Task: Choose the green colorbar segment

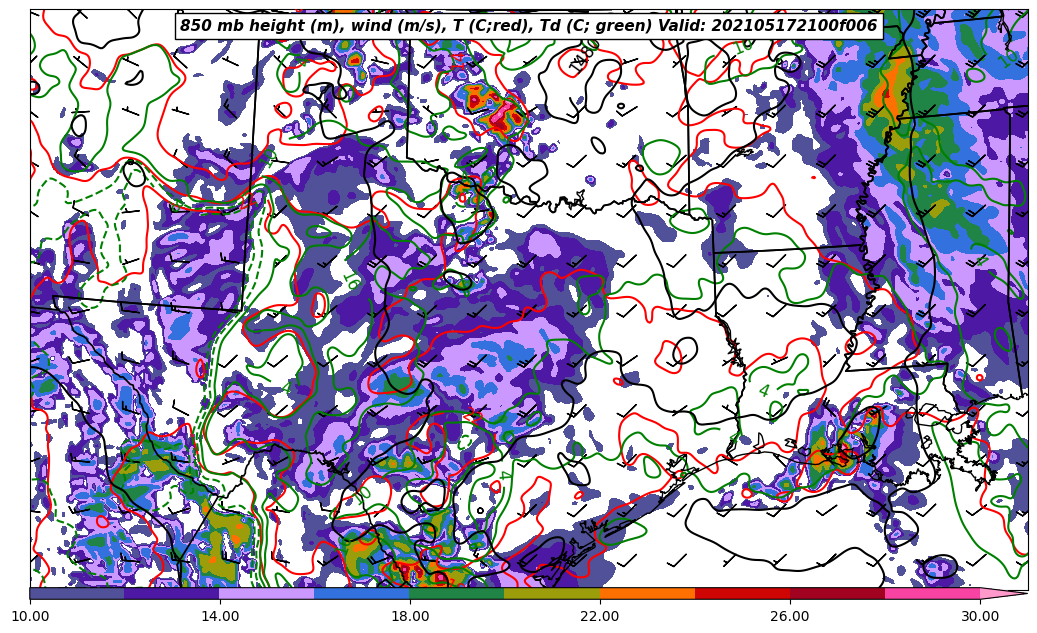Action: coord(457,593)
